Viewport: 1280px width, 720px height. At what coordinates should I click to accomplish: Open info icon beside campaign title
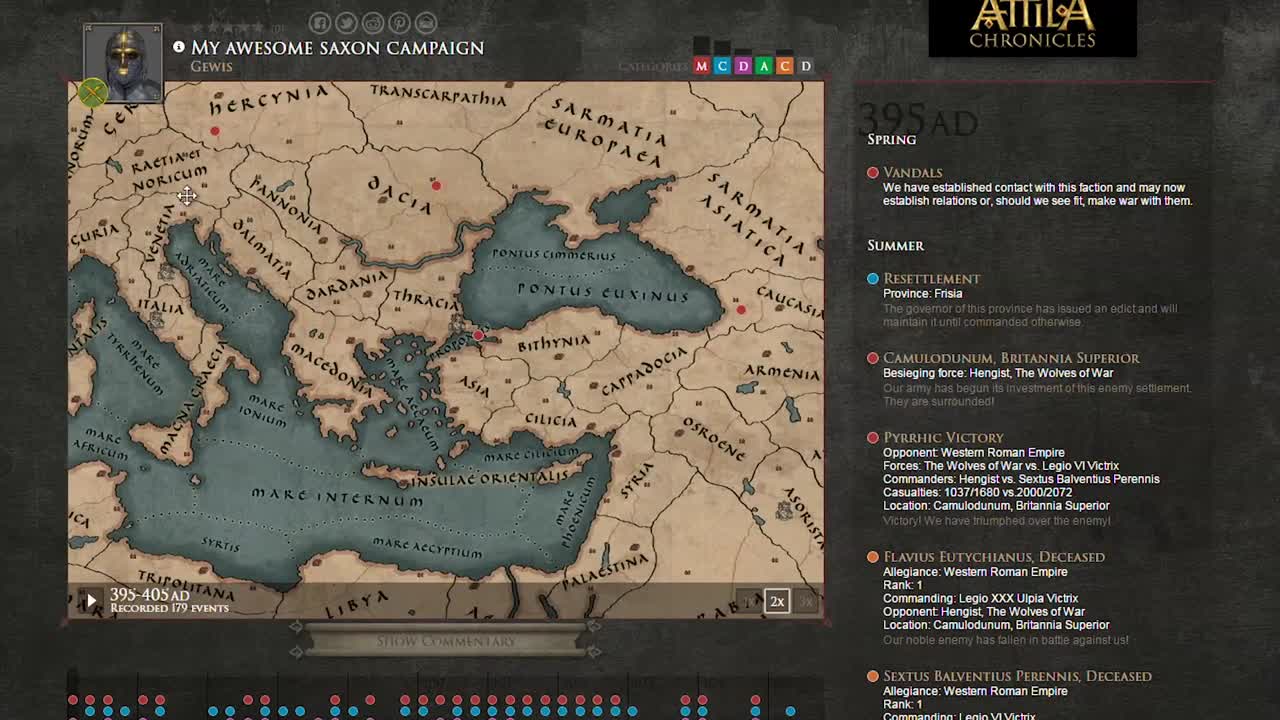(179, 47)
